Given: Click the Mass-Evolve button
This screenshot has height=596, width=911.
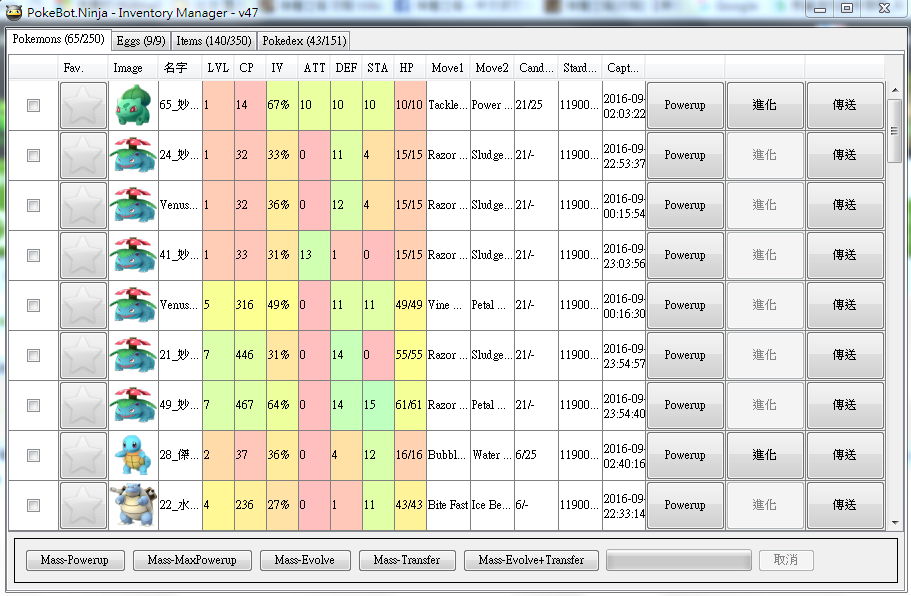Looking at the screenshot, I should (305, 560).
